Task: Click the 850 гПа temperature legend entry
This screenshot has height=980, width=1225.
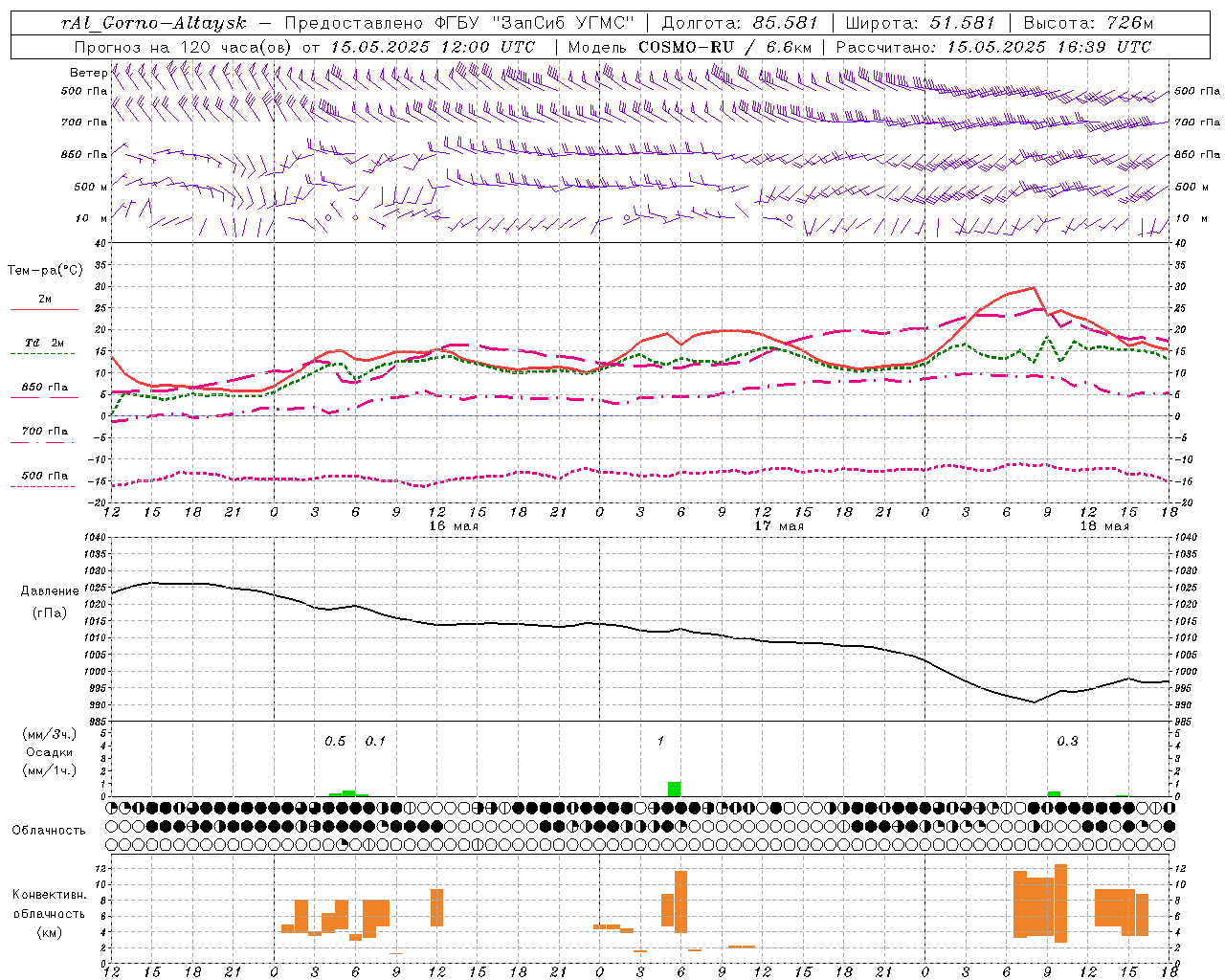Action: tap(45, 388)
